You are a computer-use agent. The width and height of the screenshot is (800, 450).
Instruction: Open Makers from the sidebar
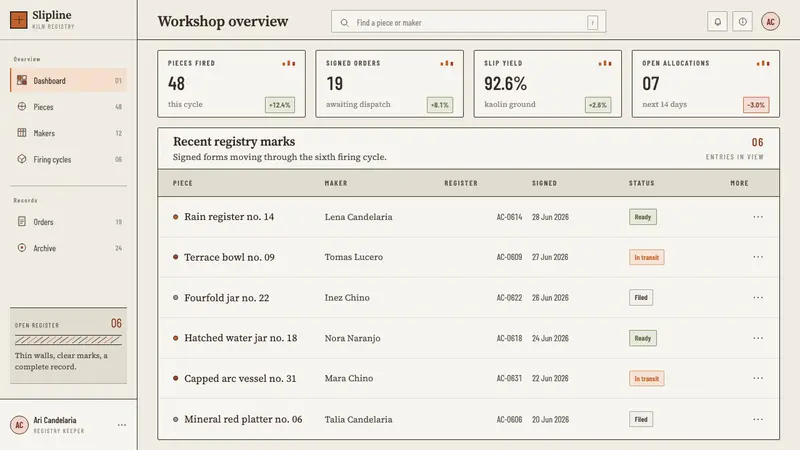coord(68,133)
